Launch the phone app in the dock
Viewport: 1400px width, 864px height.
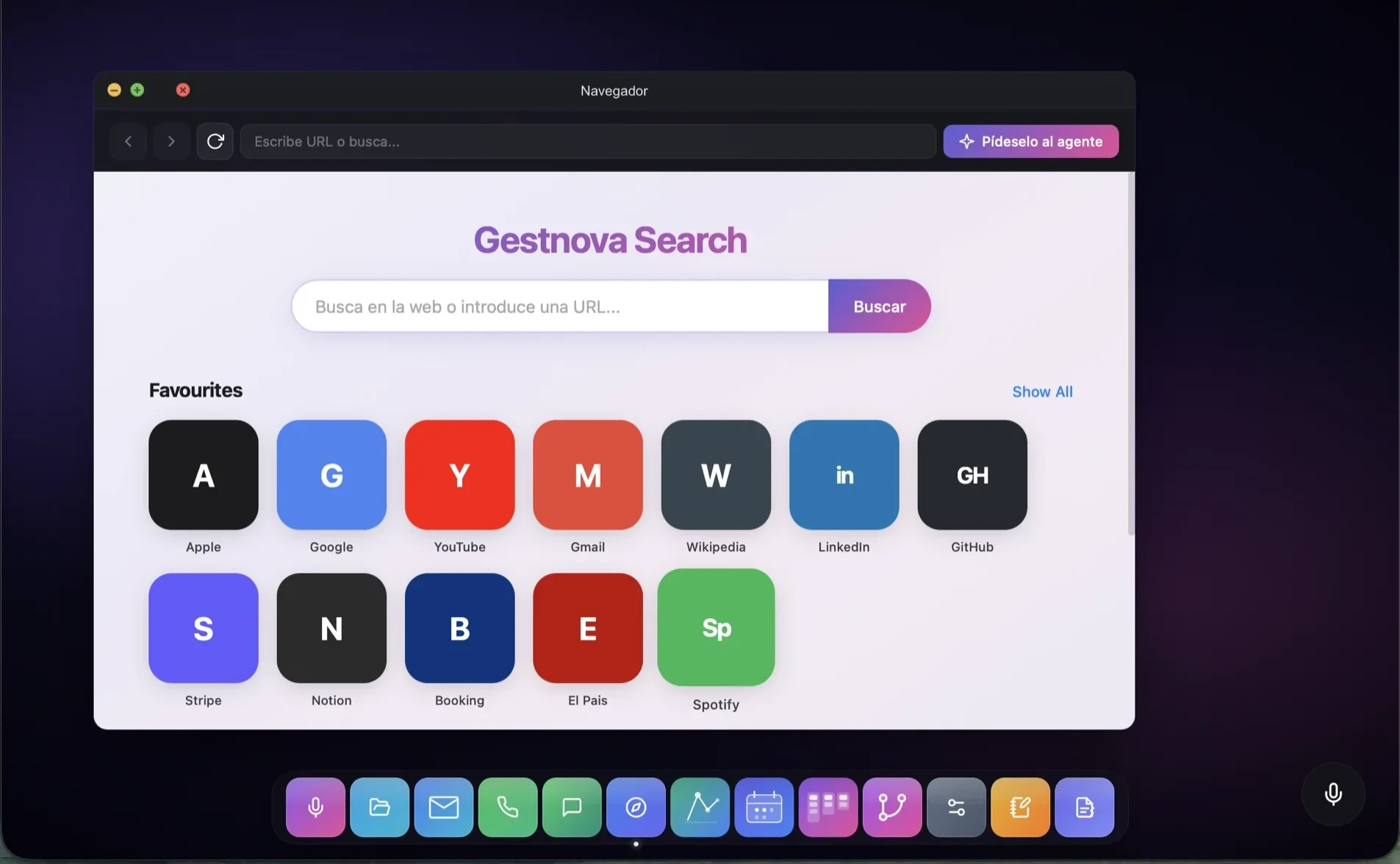coord(508,807)
